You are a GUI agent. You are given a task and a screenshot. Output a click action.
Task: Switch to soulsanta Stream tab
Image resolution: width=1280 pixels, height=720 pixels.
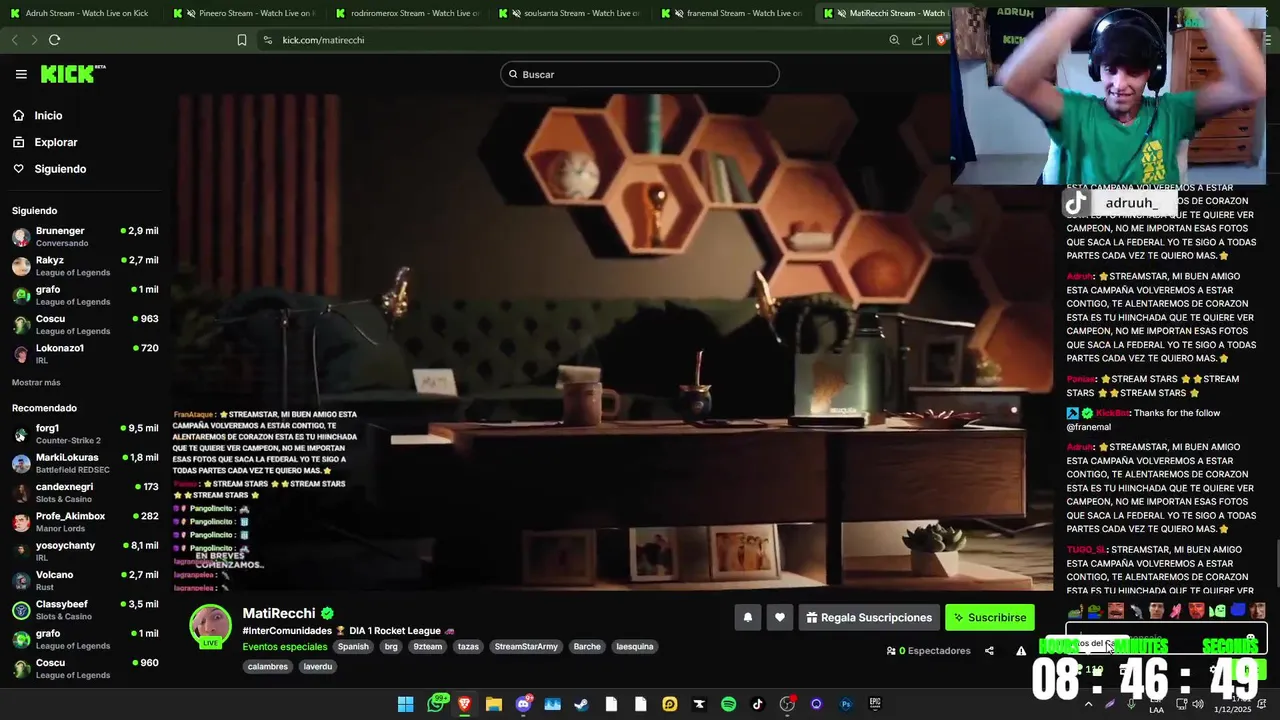[569, 13]
